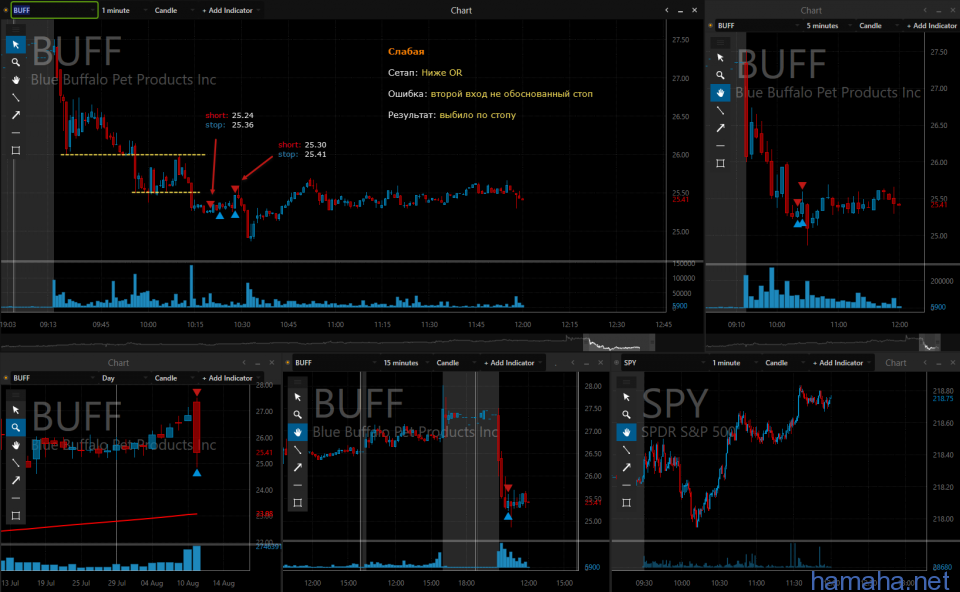Viewport: 960px width, 592px height.
Task: Select the horizontal line tool in the SPY chart
Action: tap(626, 485)
